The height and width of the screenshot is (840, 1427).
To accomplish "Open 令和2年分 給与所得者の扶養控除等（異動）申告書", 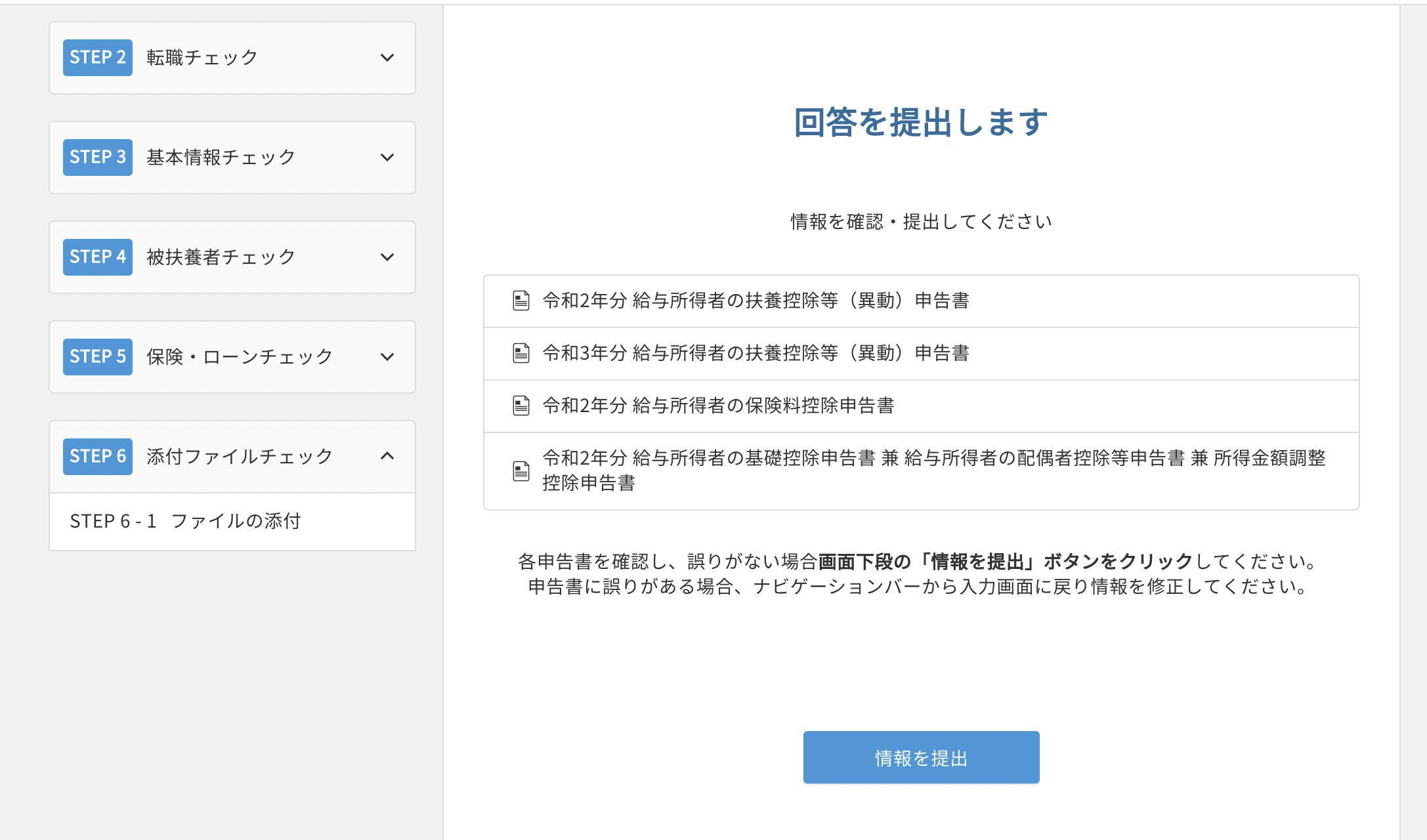I will (756, 301).
